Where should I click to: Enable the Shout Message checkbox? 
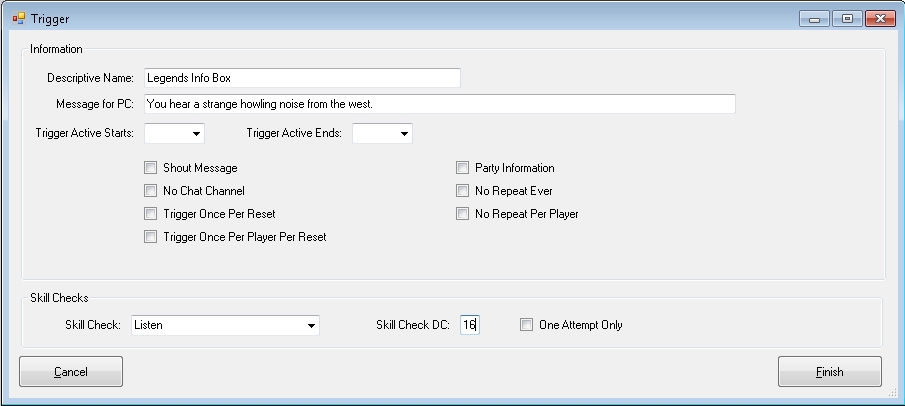[151, 168]
